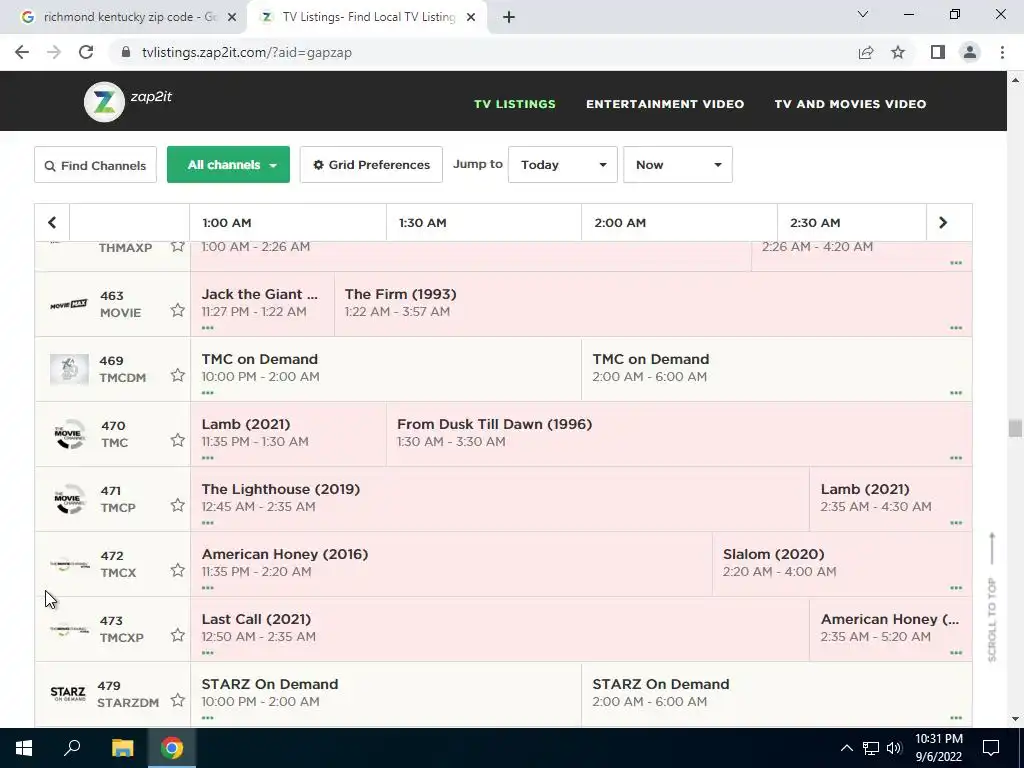Mark 471 TMCP as favorite

pyautogui.click(x=178, y=505)
